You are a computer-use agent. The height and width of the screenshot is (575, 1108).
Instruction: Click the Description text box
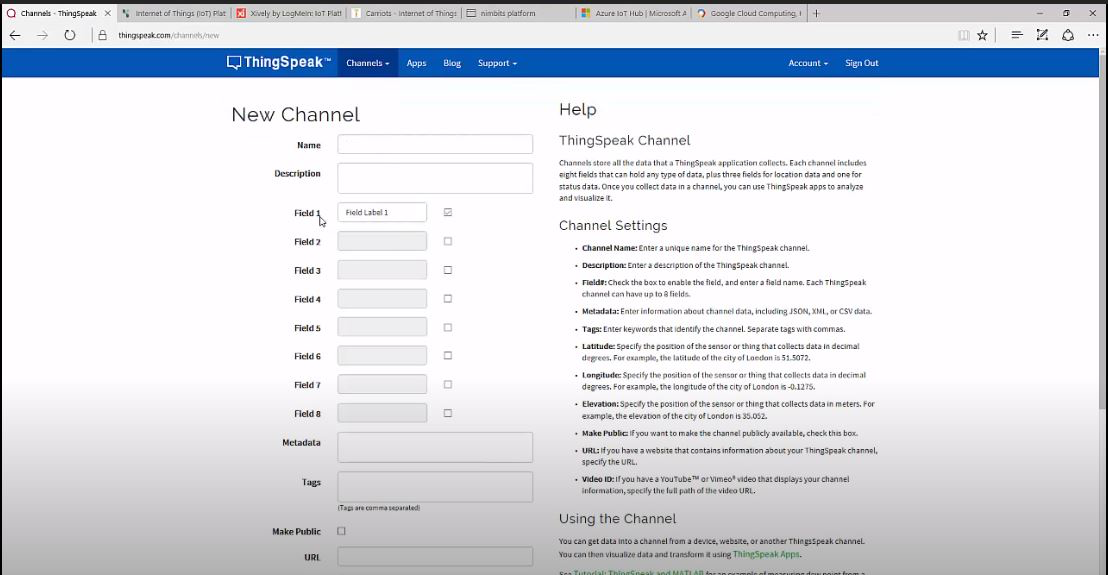tap(435, 178)
